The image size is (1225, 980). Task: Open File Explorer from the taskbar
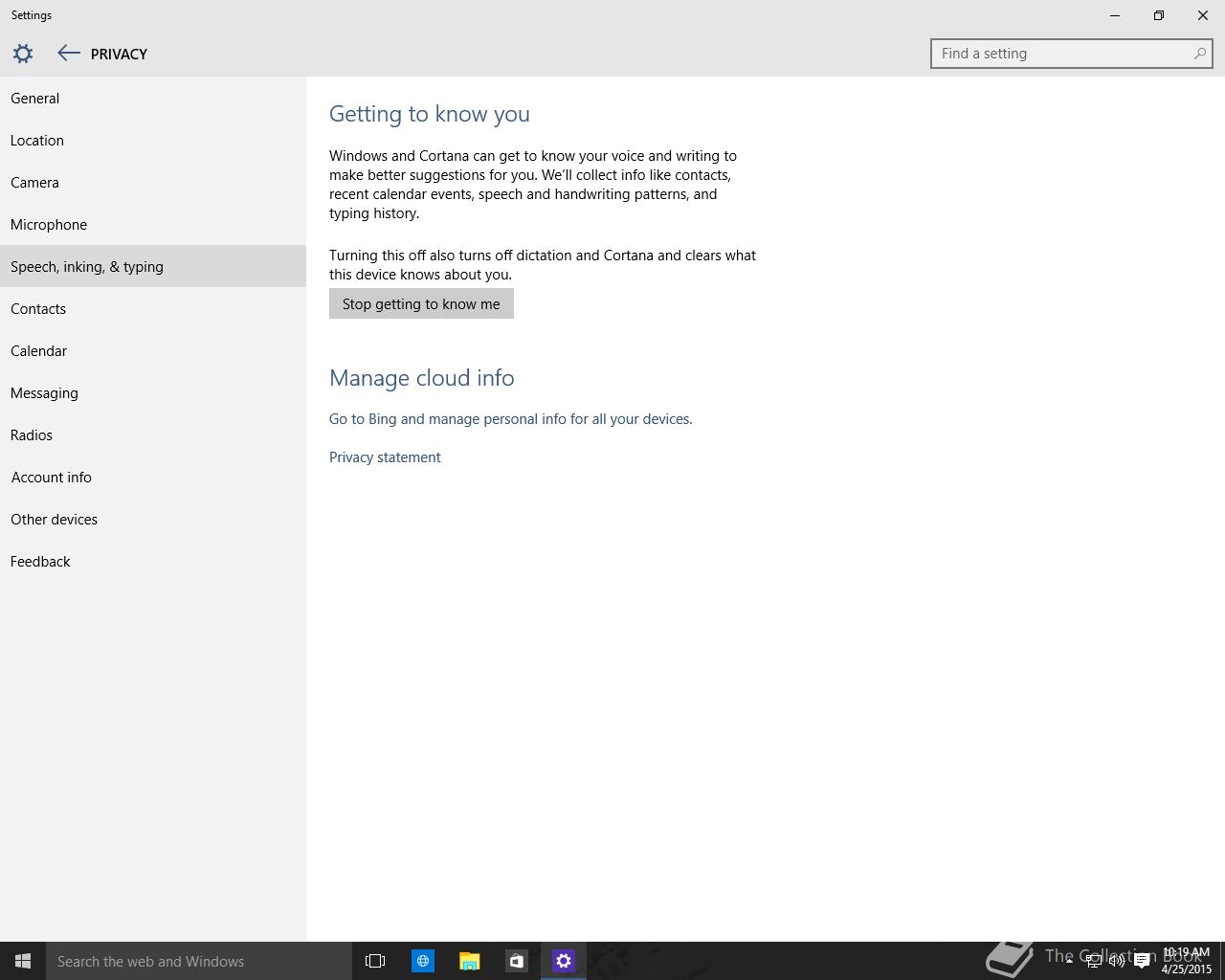point(469,961)
